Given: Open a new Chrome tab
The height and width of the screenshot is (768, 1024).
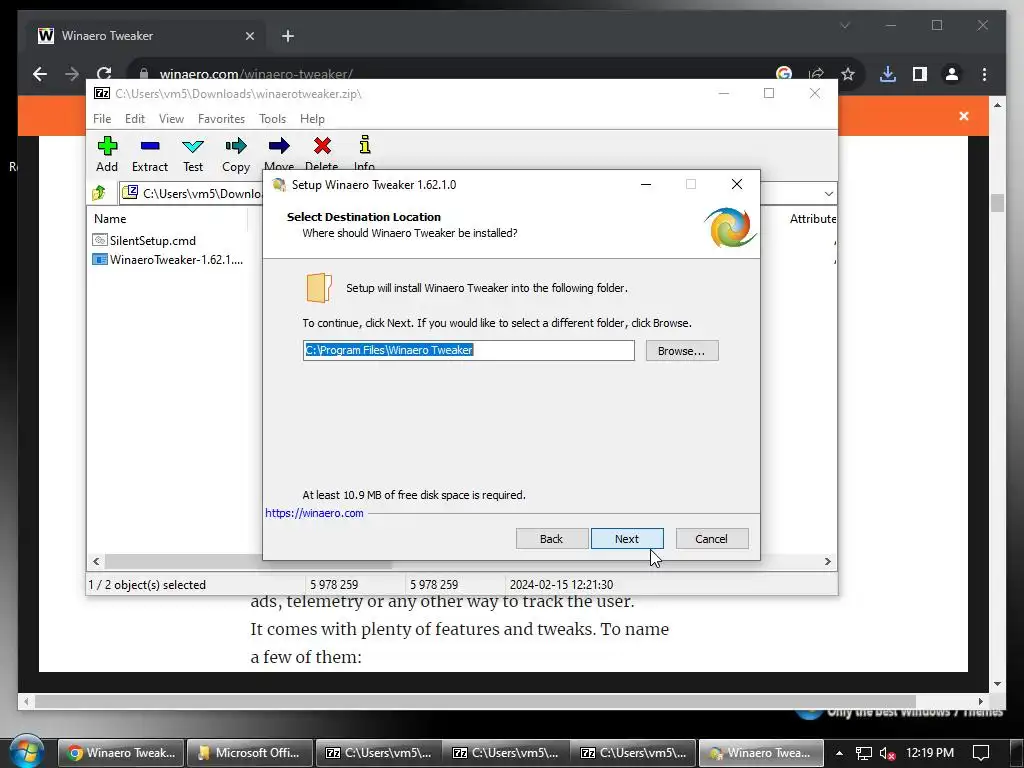Looking at the screenshot, I should coord(287,36).
